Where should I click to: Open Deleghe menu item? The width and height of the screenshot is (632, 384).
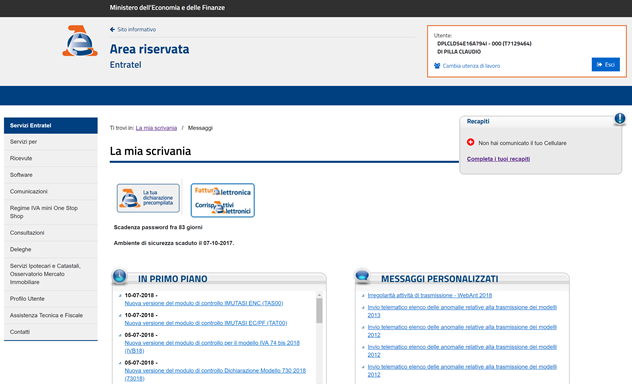[x=51, y=249]
